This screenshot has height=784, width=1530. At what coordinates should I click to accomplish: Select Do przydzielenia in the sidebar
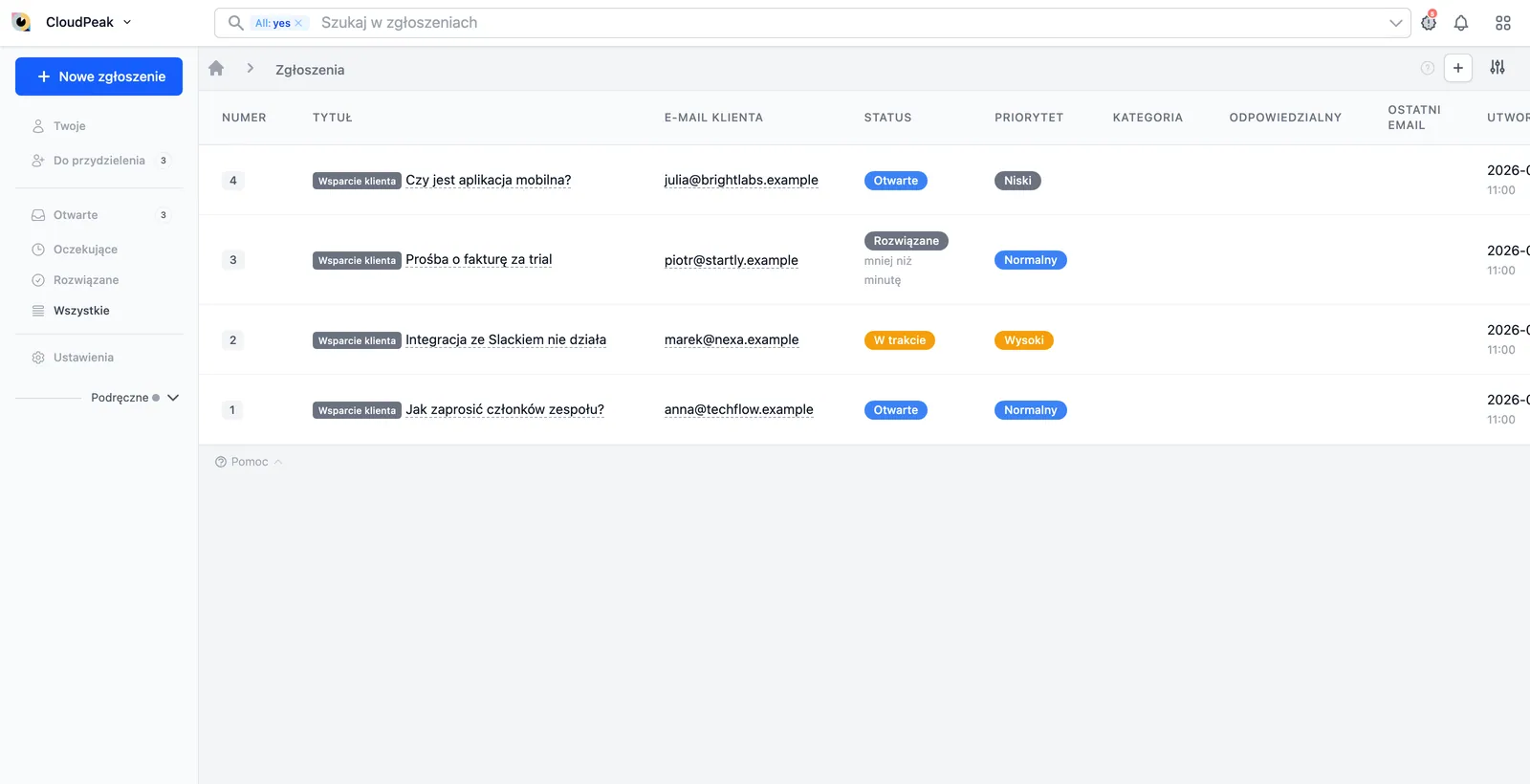click(x=99, y=161)
